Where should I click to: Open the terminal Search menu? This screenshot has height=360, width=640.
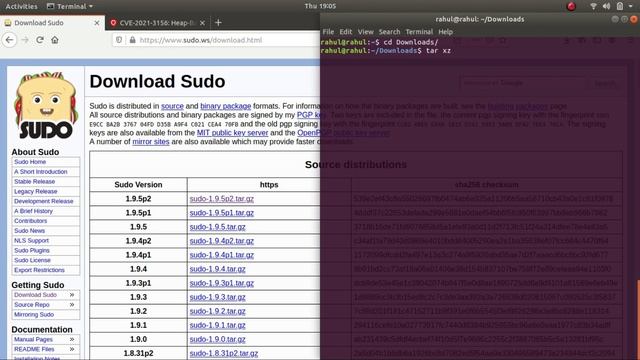click(x=389, y=31)
